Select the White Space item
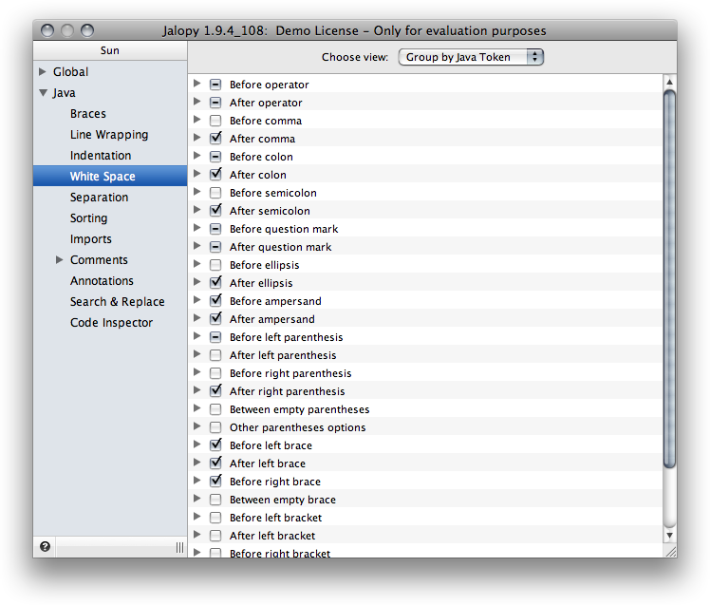Viewport: 710px width, 605px height. 110,176
